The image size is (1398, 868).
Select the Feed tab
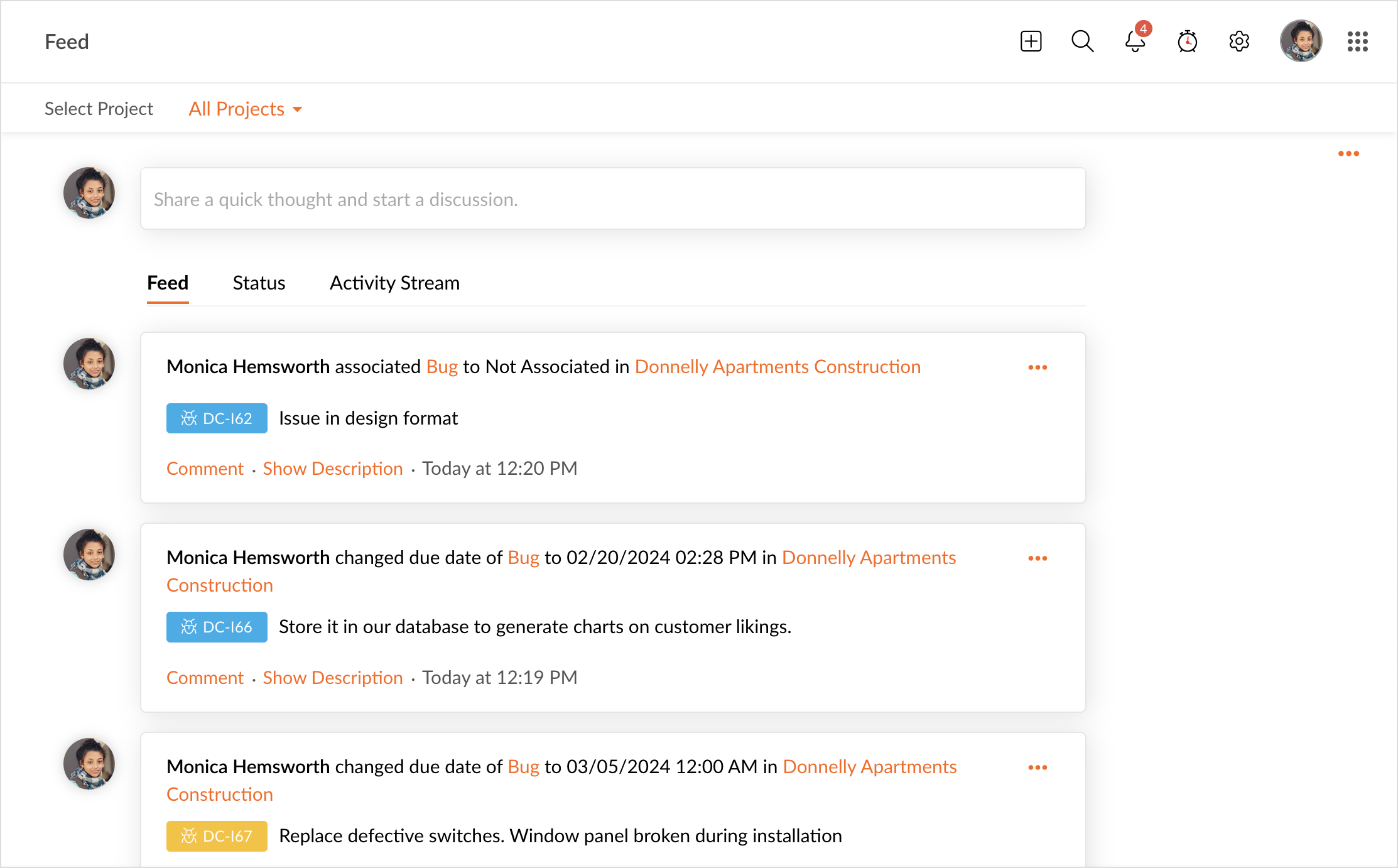pos(168,283)
